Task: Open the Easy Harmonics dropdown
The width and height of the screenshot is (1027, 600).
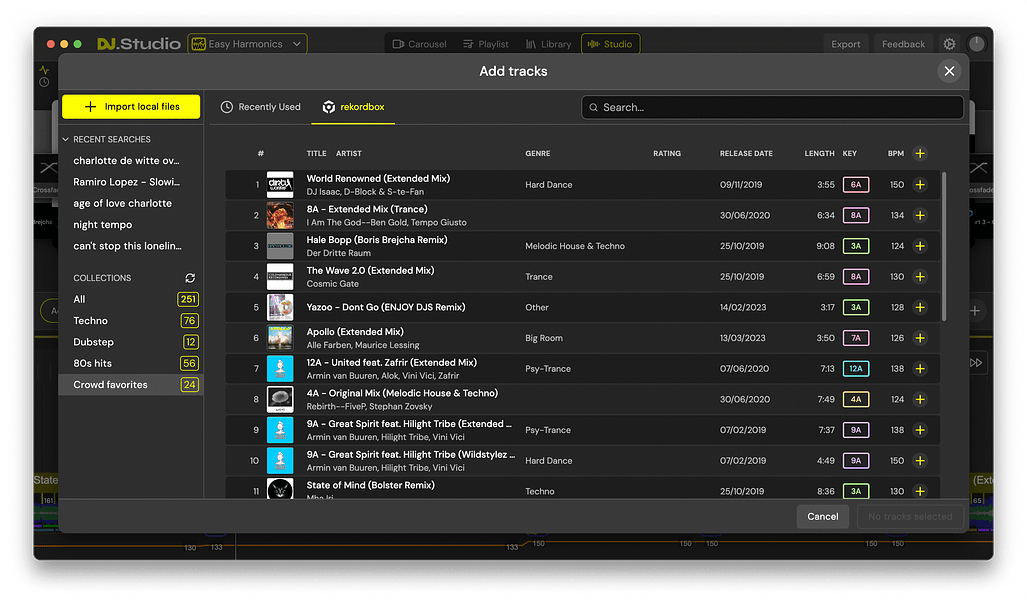Action: pyautogui.click(x=248, y=44)
